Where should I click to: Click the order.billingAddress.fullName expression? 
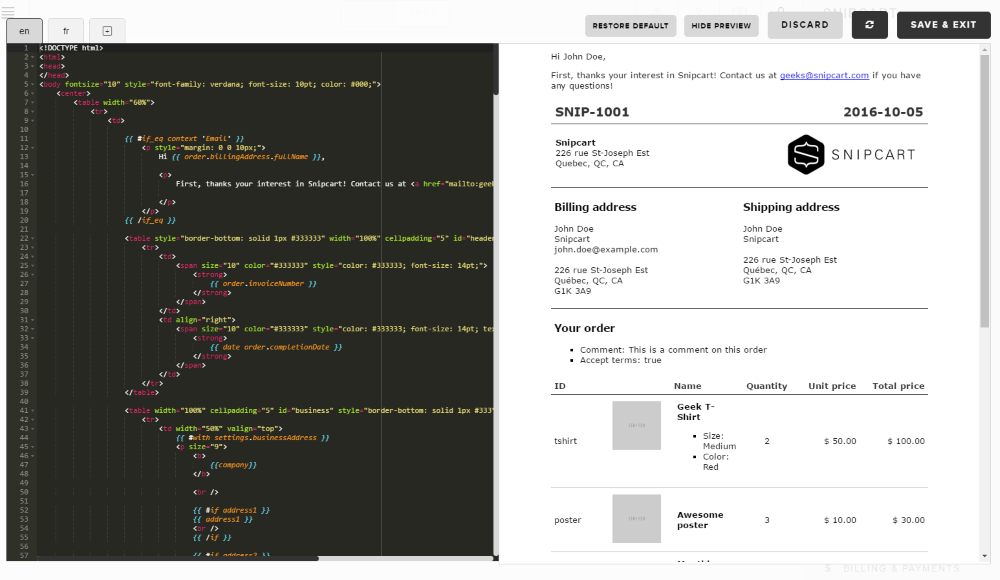click(x=246, y=156)
